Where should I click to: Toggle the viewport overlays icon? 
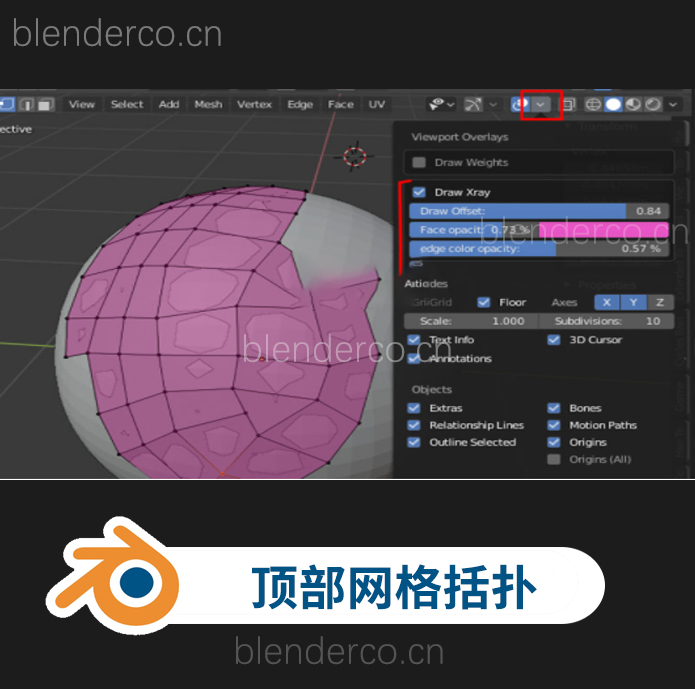click(x=519, y=105)
